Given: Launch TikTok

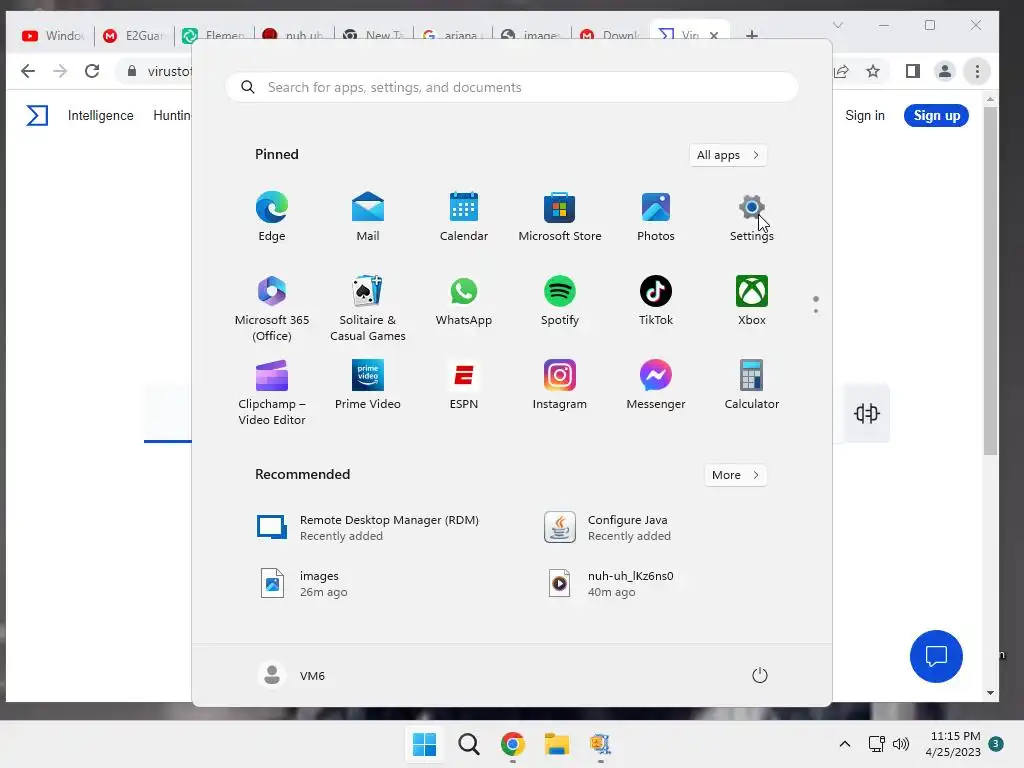Looking at the screenshot, I should [x=656, y=300].
